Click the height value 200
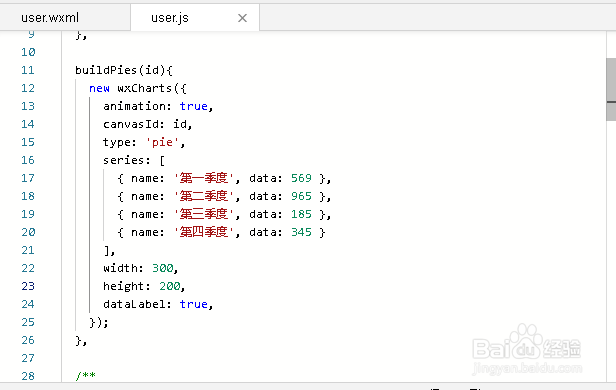 pos(170,286)
